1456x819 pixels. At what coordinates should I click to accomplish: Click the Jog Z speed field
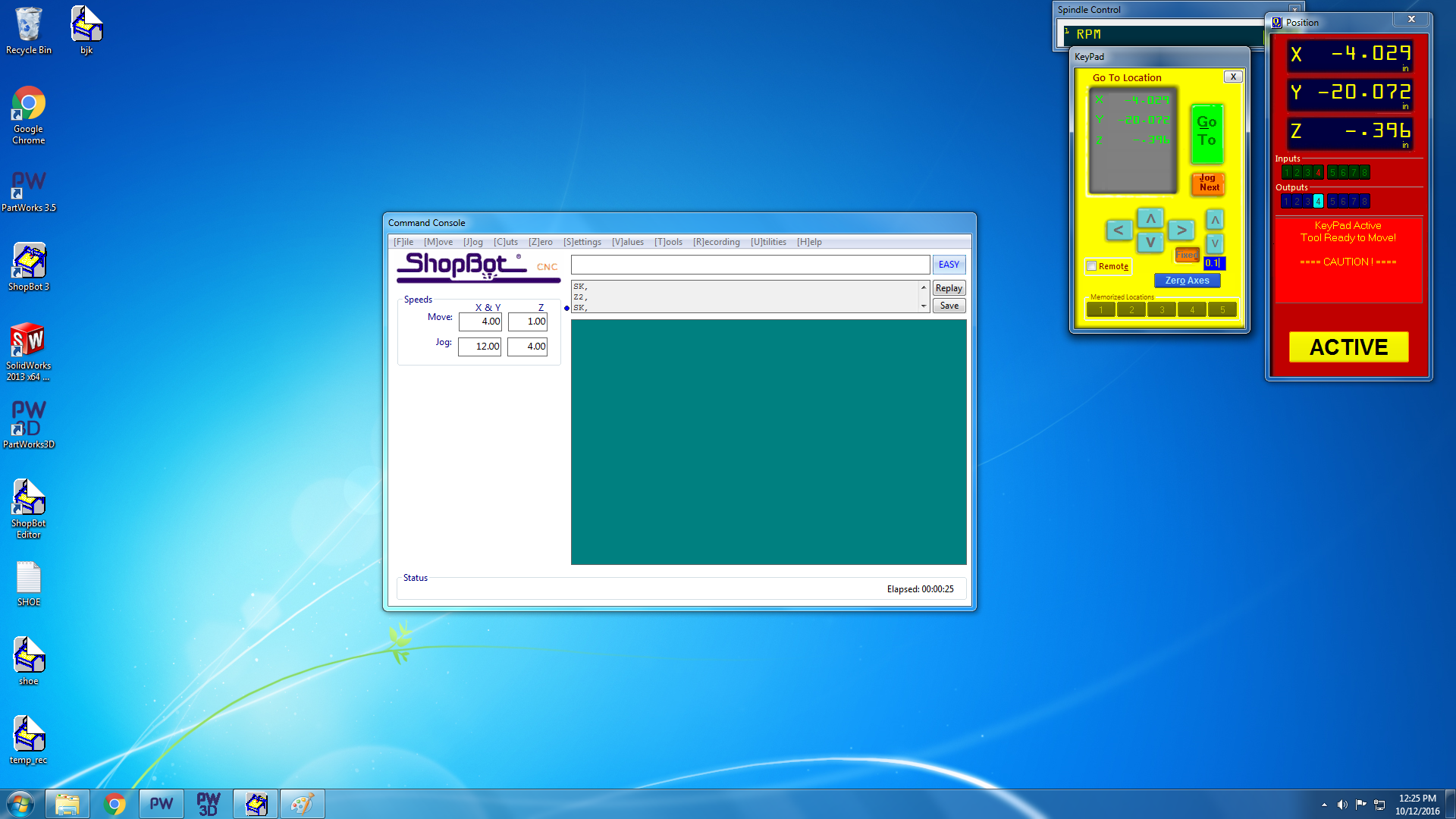[527, 347]
